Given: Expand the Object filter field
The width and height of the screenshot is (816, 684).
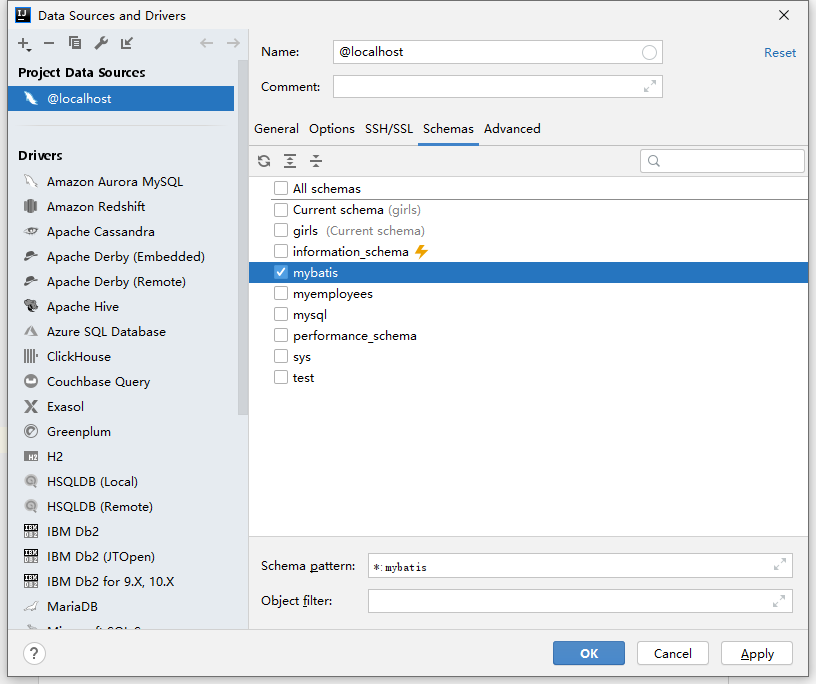Looking at the screenshot, I should point(780,601).
